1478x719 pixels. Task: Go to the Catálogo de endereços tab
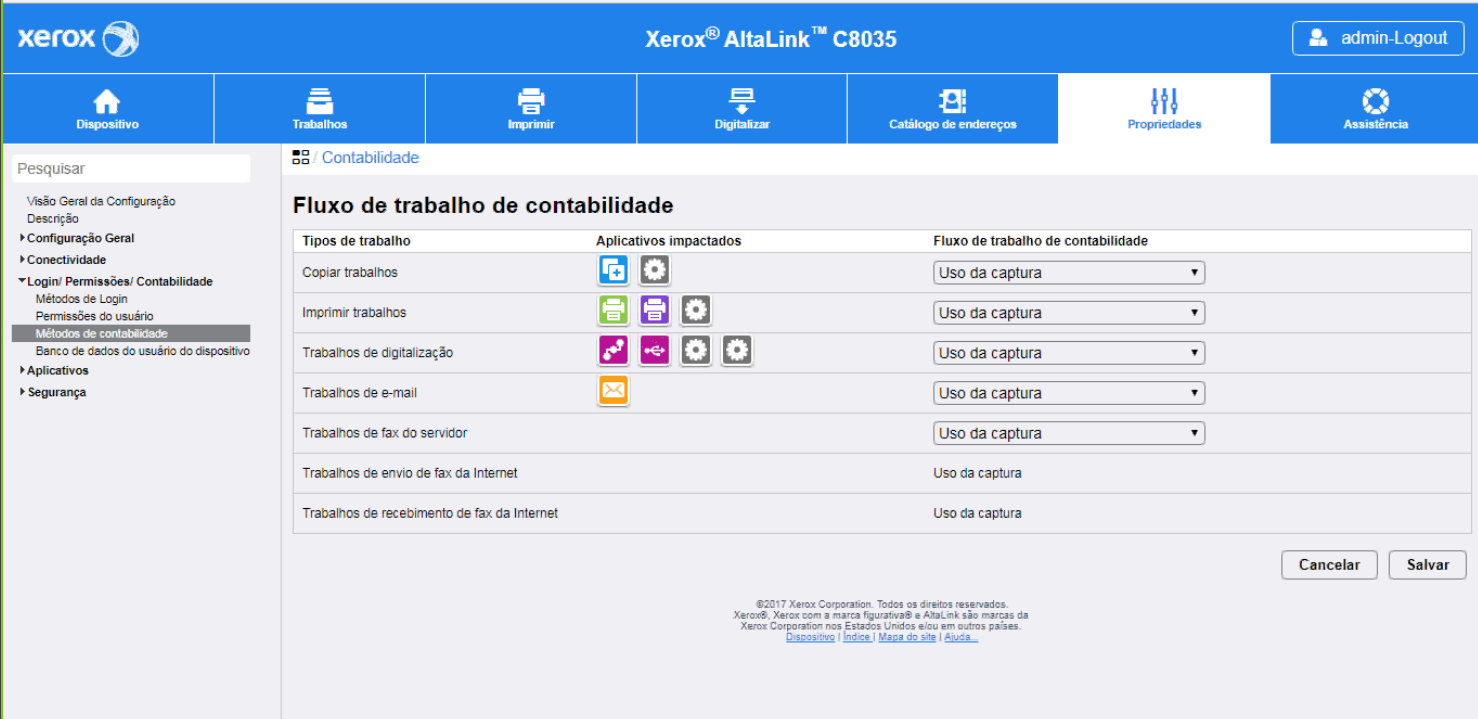click(x=952, y=109)
